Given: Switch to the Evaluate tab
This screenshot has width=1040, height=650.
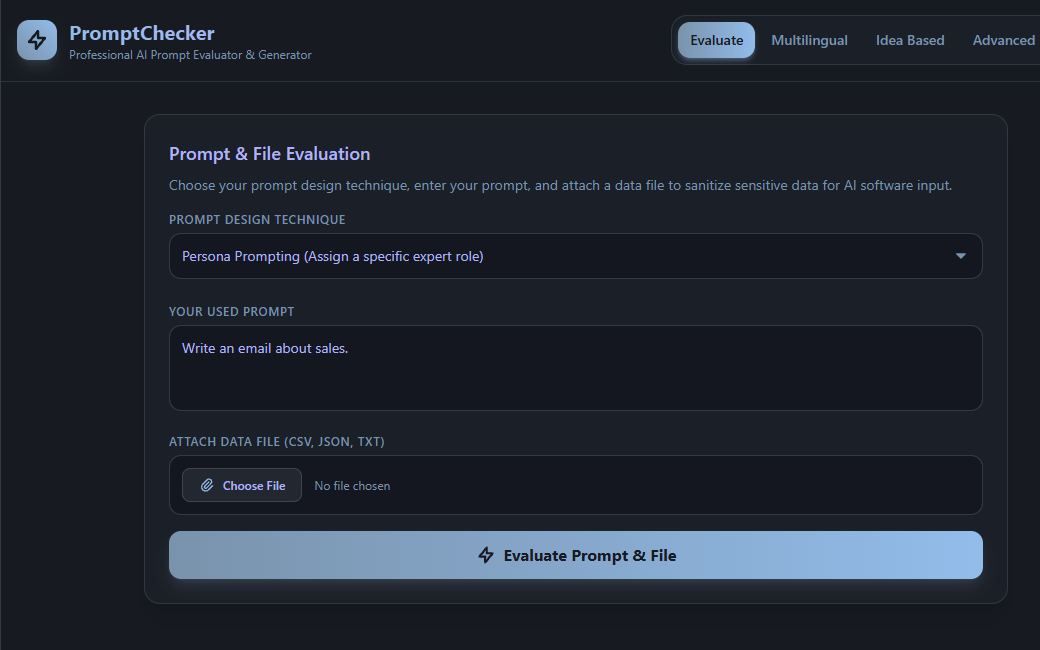Looking at the screenshot, I should point(716,40).
